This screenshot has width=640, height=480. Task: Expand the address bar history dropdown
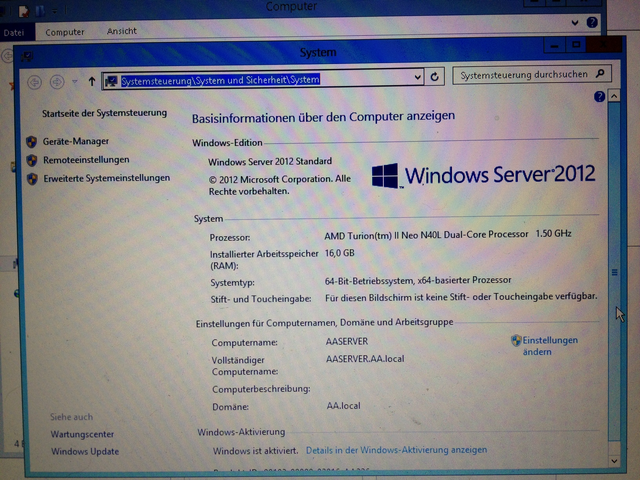[418, 77]
